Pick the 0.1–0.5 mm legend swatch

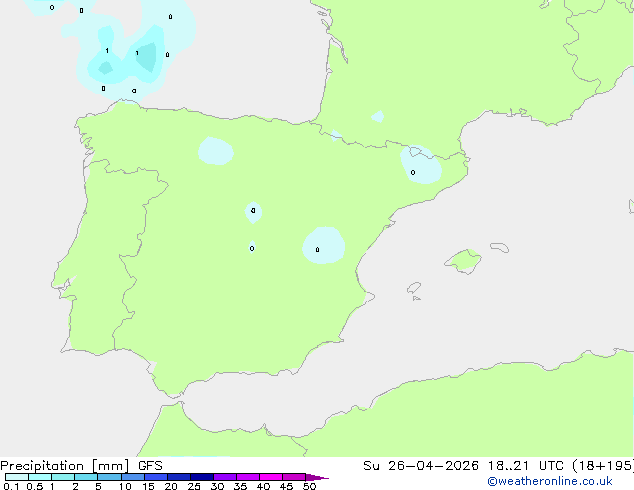pyautogui.click(x=17, y=477)
